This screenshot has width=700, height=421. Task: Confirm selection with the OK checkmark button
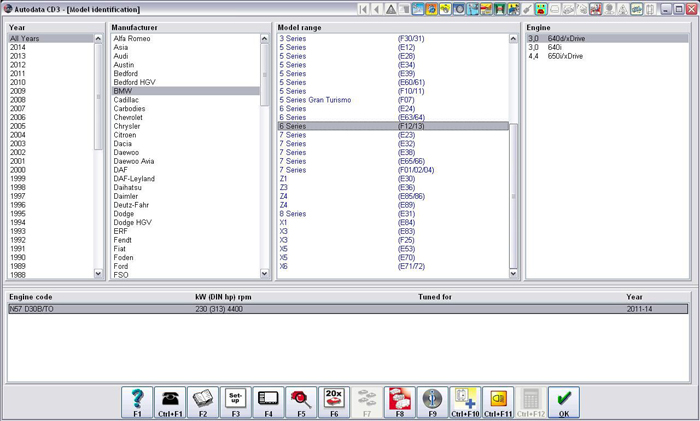point(564,402)
